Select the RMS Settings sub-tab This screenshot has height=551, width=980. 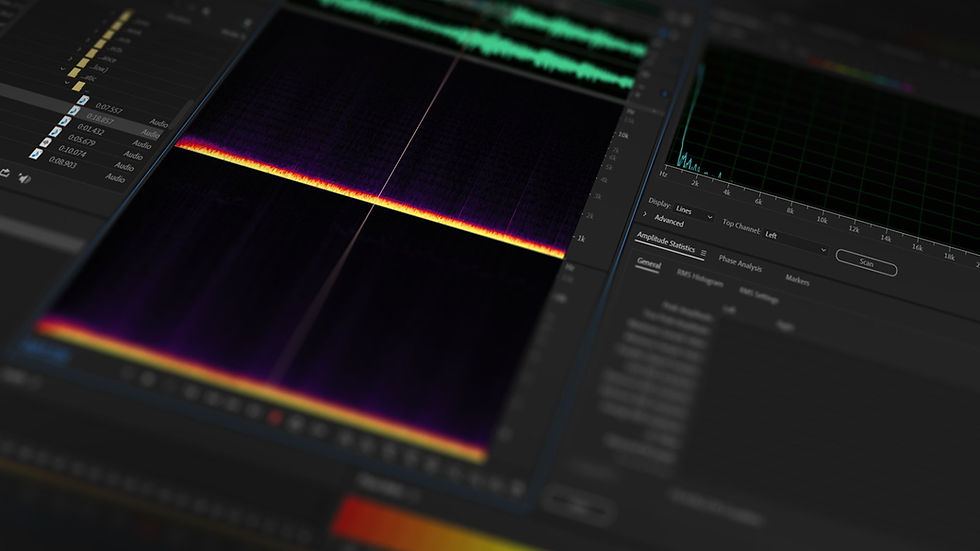coord(759,294)
